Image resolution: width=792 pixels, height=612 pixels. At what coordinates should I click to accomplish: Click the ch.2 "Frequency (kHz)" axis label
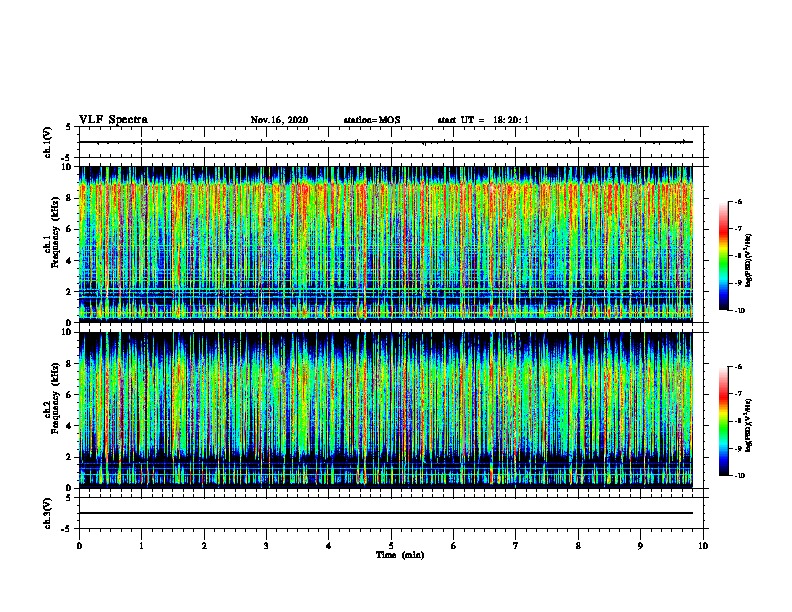(x=55, y=398)
